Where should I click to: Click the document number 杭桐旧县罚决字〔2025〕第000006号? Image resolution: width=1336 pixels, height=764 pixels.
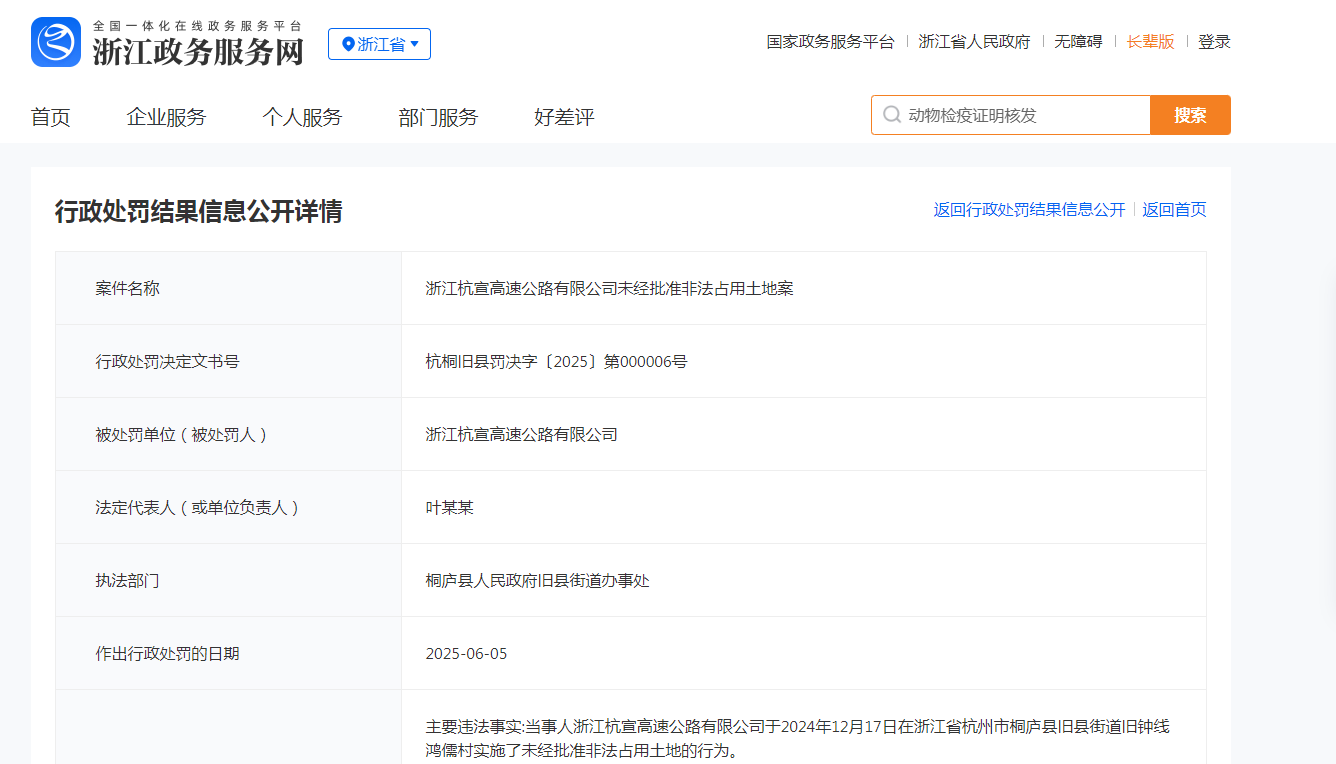[556, 362]
